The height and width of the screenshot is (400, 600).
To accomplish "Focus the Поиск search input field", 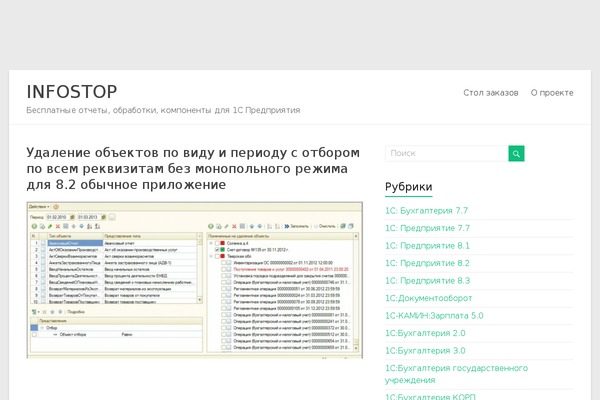I will [x=447, y=153].
